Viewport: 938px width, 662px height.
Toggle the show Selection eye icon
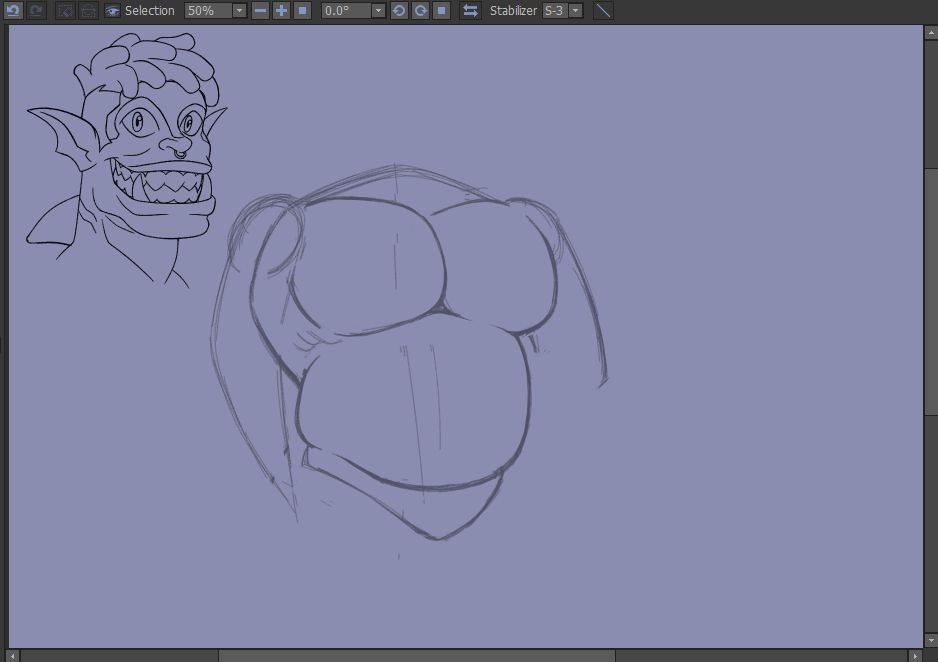pos(112,11)
